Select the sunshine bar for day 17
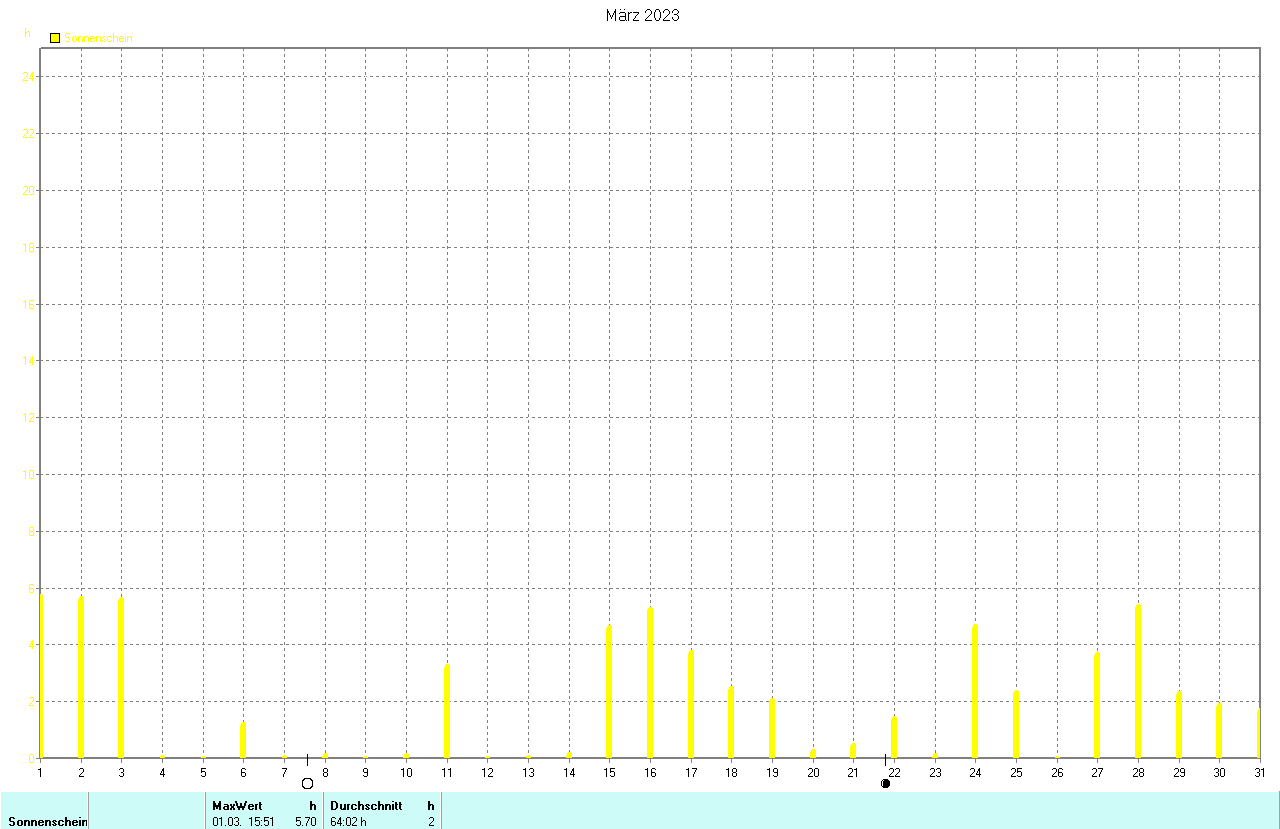1280x829 pixels. click(x=691, y=704)
